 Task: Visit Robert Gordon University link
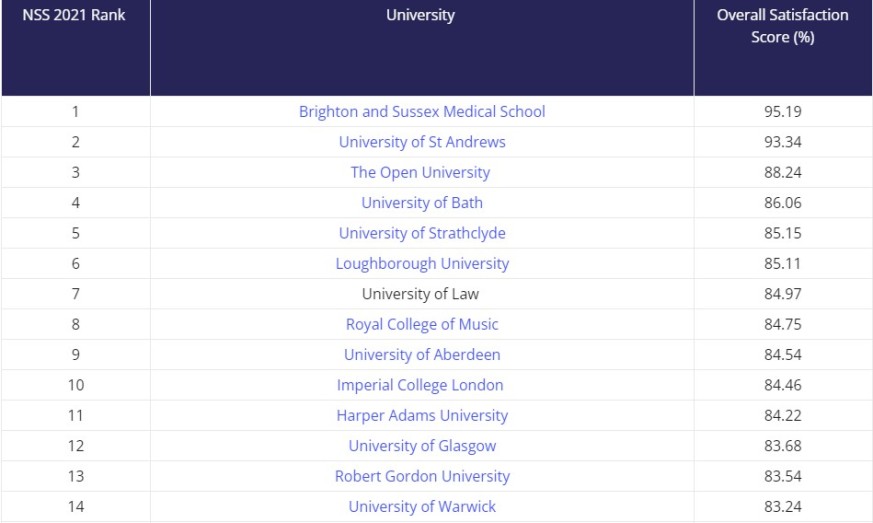[x=422, y=476]
